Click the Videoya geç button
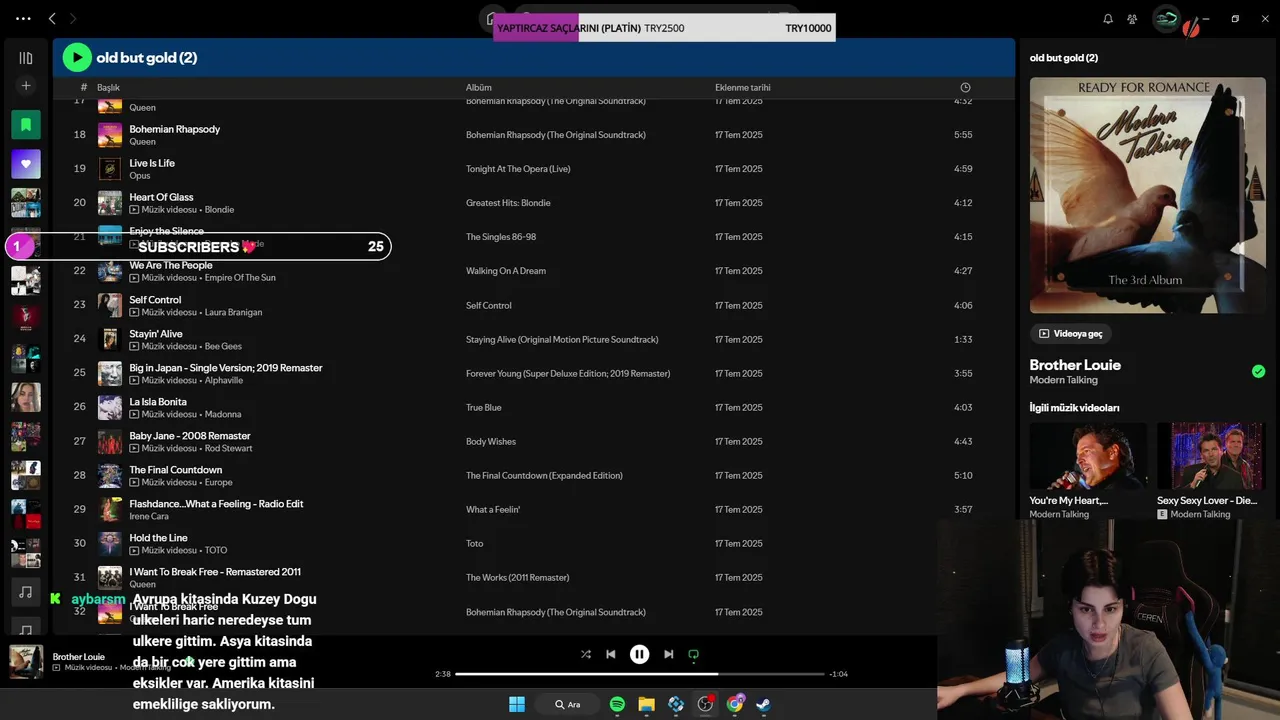 pyautogui.click(x=1071, y=333)
